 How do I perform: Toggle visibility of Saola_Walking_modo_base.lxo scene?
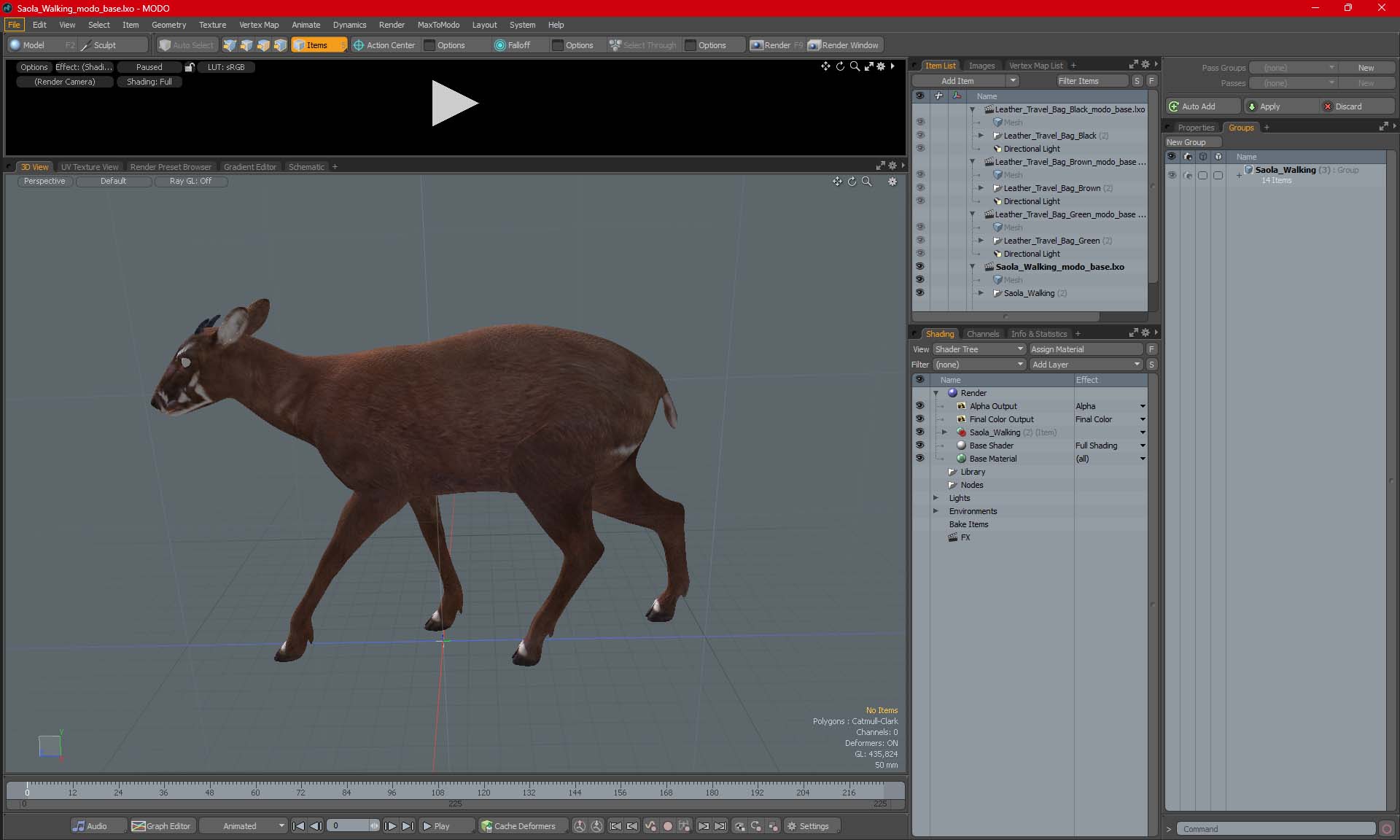pos(919,267)
